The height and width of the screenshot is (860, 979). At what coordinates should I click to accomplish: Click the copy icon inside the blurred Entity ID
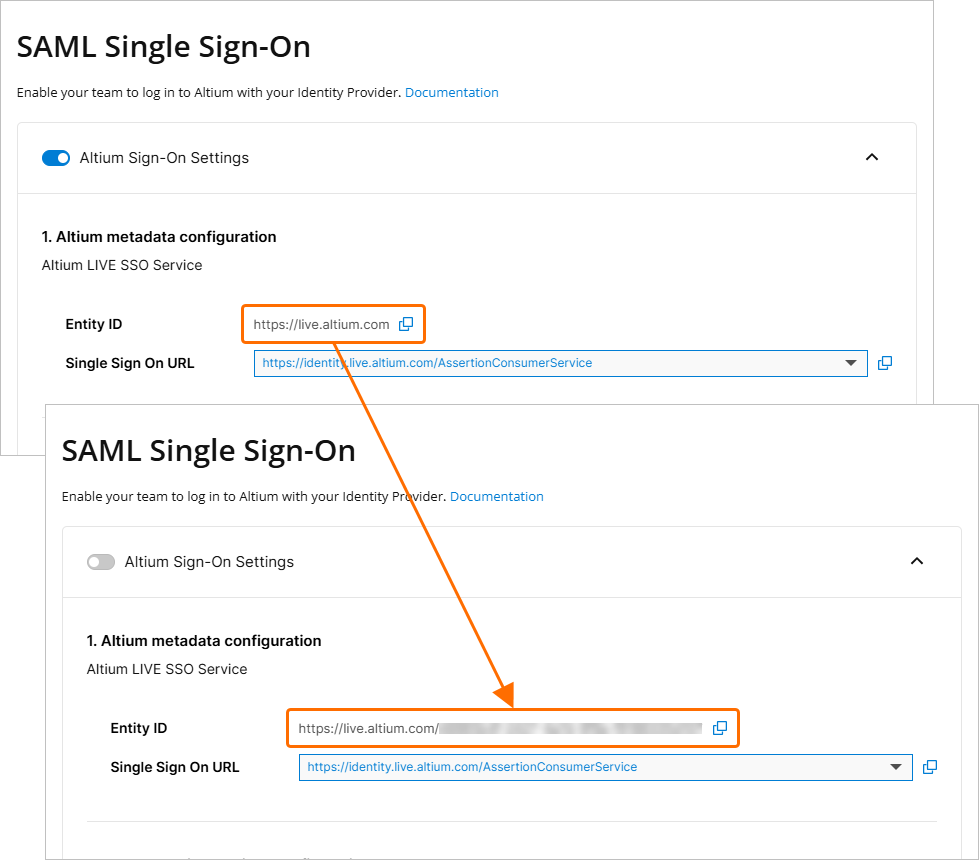point(720,728)
